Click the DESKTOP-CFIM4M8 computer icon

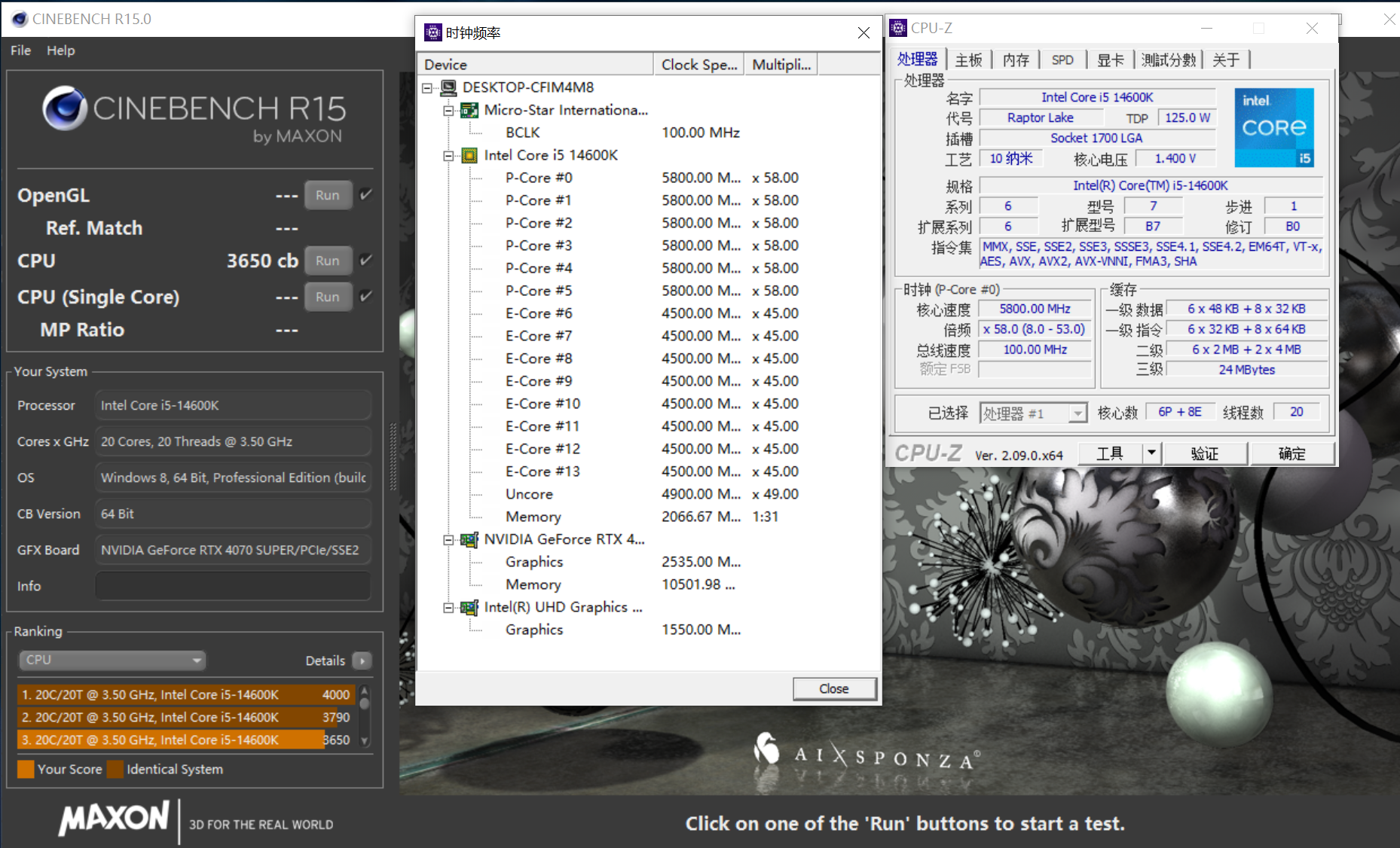[x=448, y=87]
